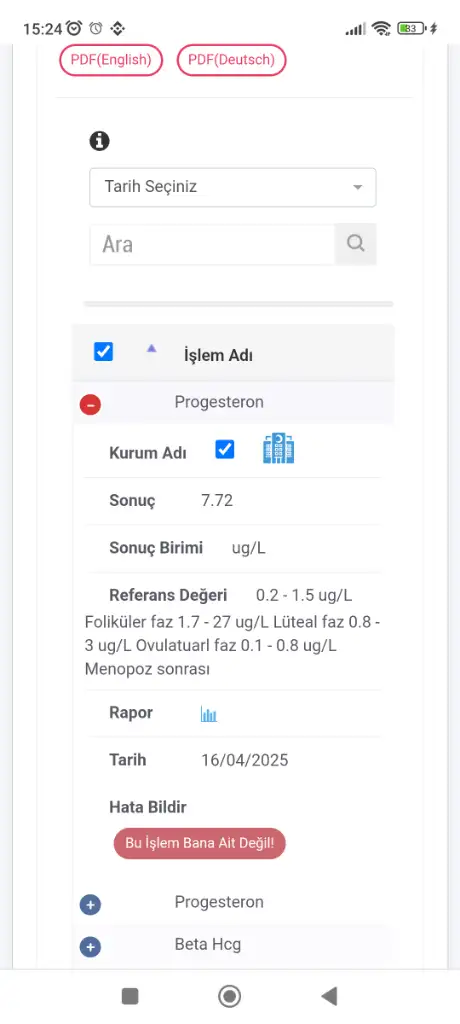Tap the Android home circle button
This screenshot has width=460, height=1024.
pos(229,996)
